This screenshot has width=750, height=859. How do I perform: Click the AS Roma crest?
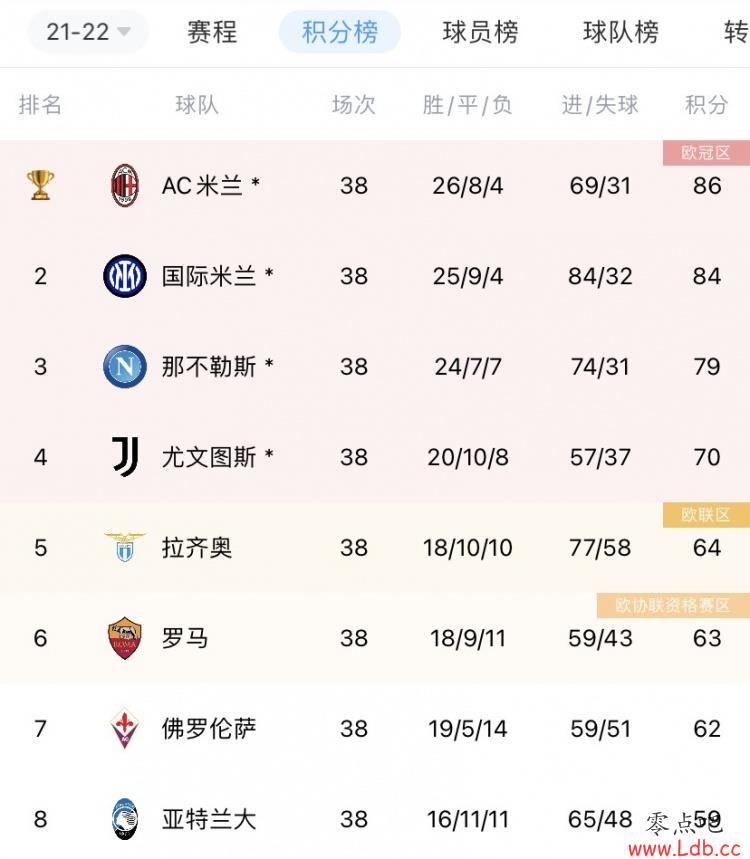[x=125, y=638]
